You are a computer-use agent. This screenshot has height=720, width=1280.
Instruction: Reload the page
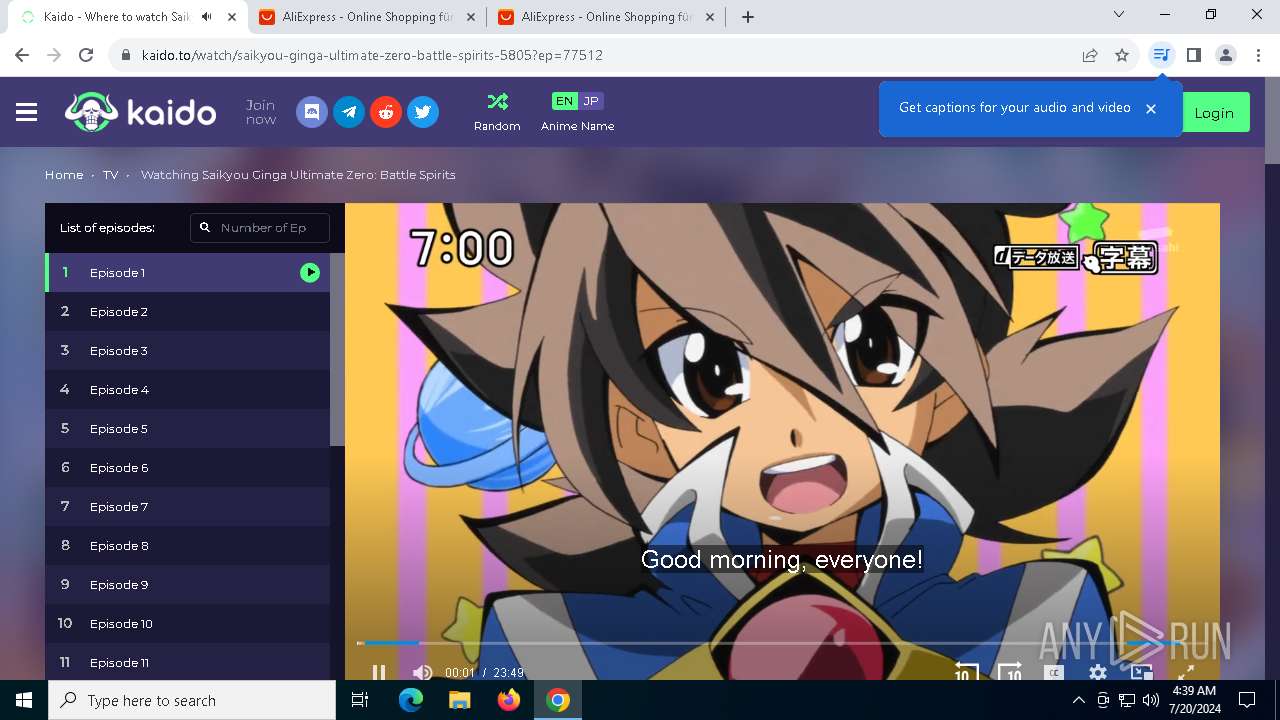86,55
